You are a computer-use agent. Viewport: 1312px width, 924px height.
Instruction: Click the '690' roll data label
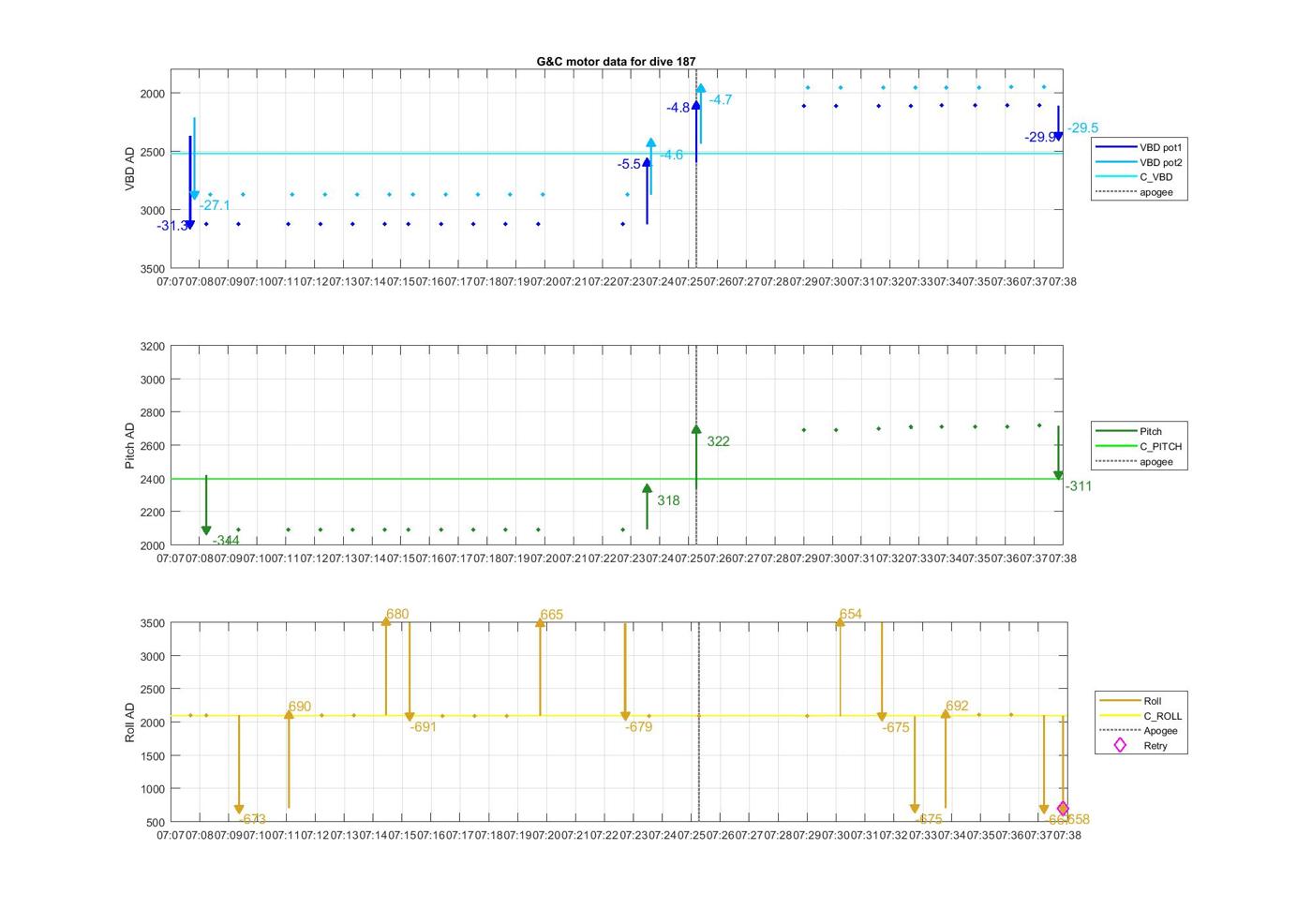coord(300,707)
